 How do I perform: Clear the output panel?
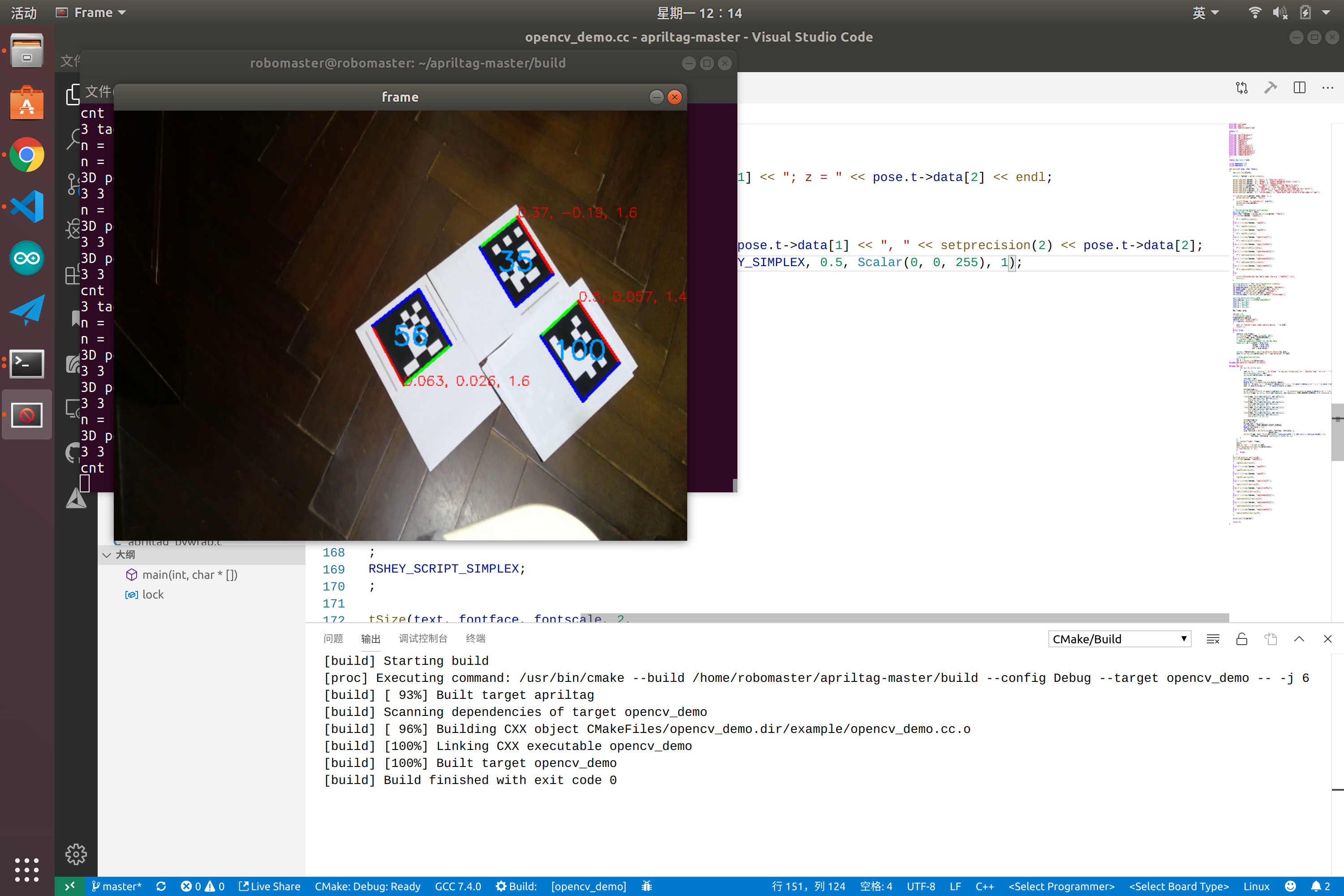(1213, 639)
